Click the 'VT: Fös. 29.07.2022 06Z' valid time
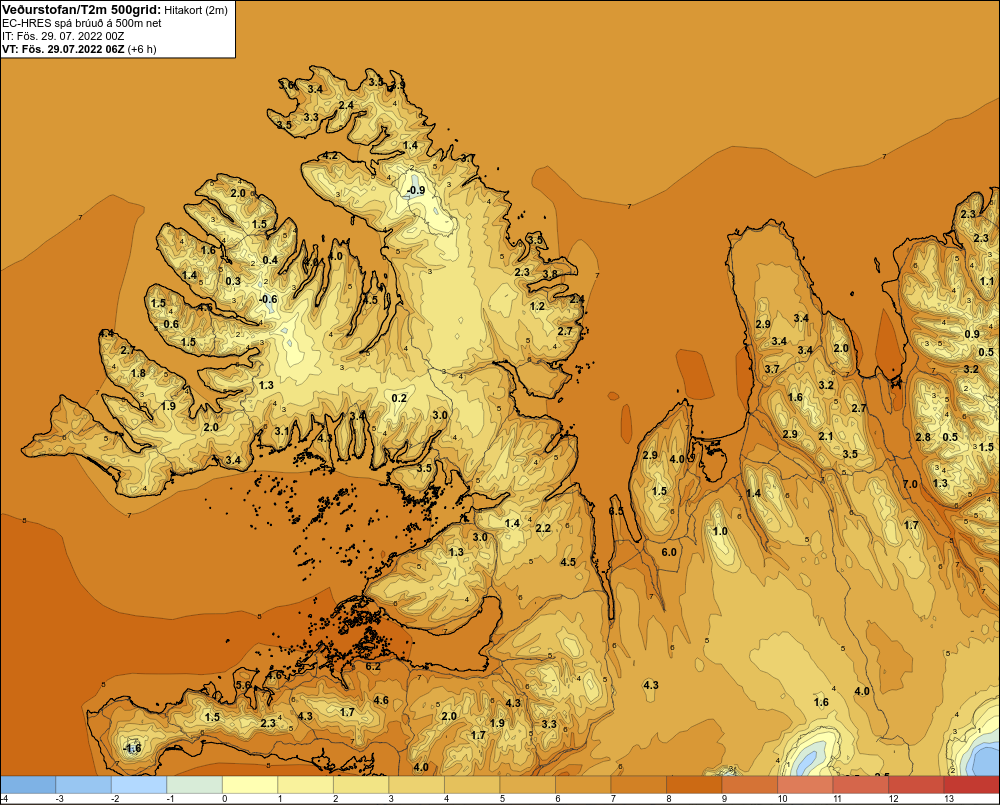 pyautogui.click(x=63, y=49)
